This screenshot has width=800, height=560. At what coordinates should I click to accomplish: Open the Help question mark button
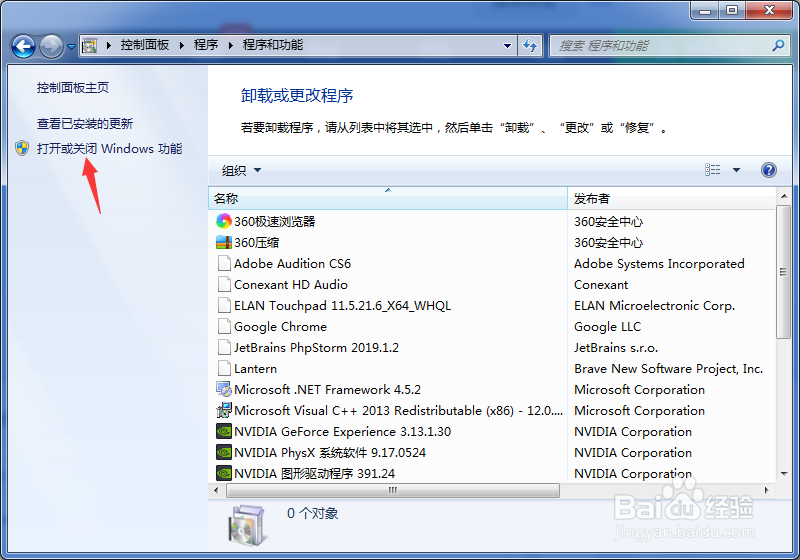click(769, 170)
